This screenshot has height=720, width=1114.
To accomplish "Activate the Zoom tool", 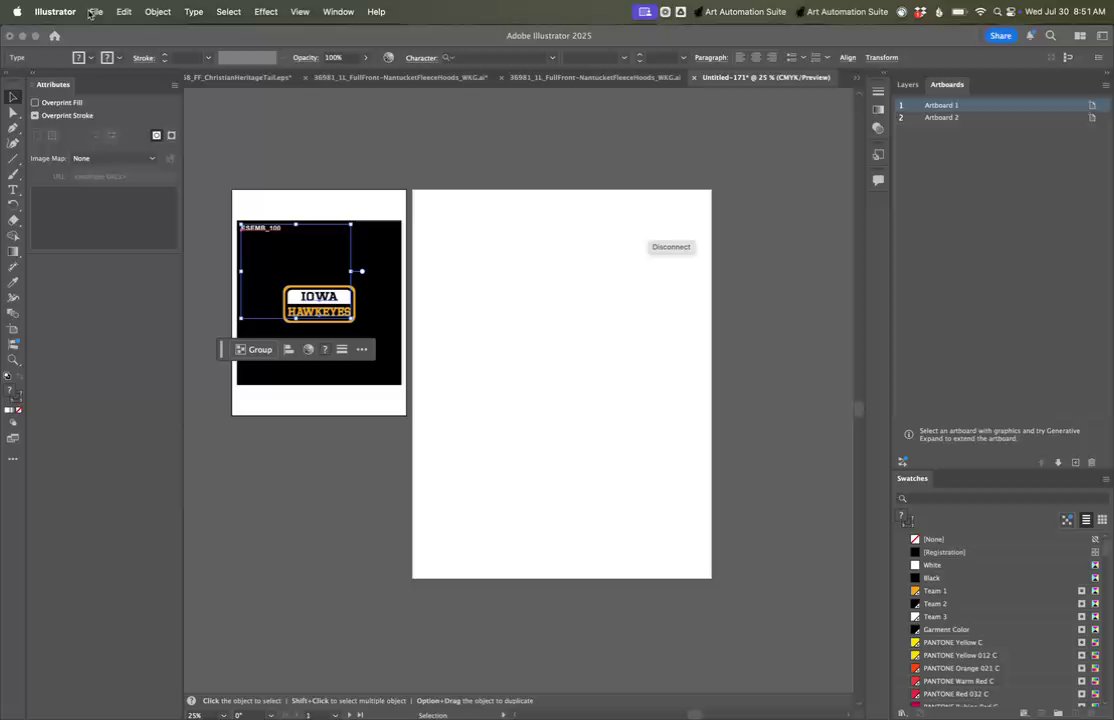I will pyautogui.click(x=13, y=360).
